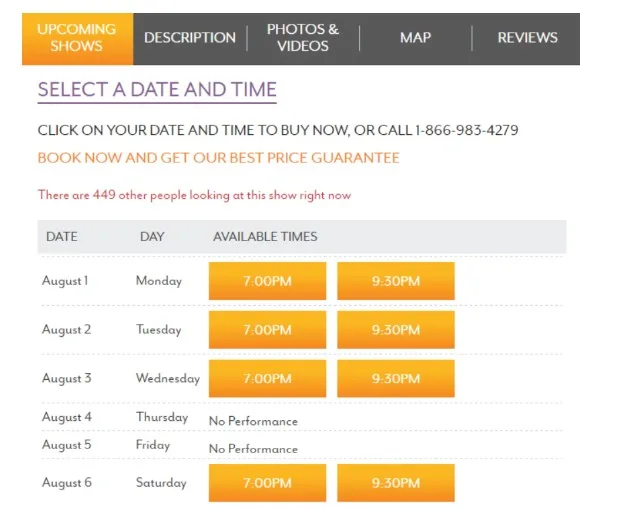Click the phone number 1-866-983-4279
Viewport: 622px width, 508px height.
click(x=466, y=130)
